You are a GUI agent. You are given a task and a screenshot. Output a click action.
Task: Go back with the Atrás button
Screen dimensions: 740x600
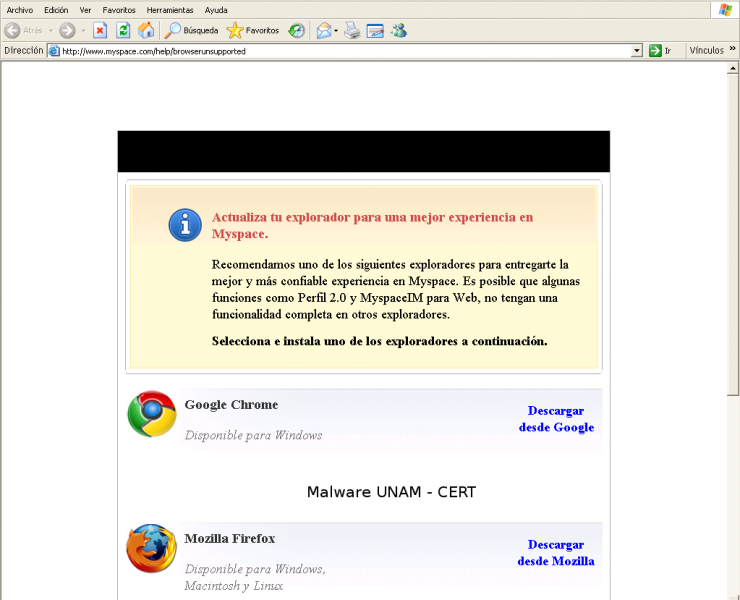[x=23, y=31]
